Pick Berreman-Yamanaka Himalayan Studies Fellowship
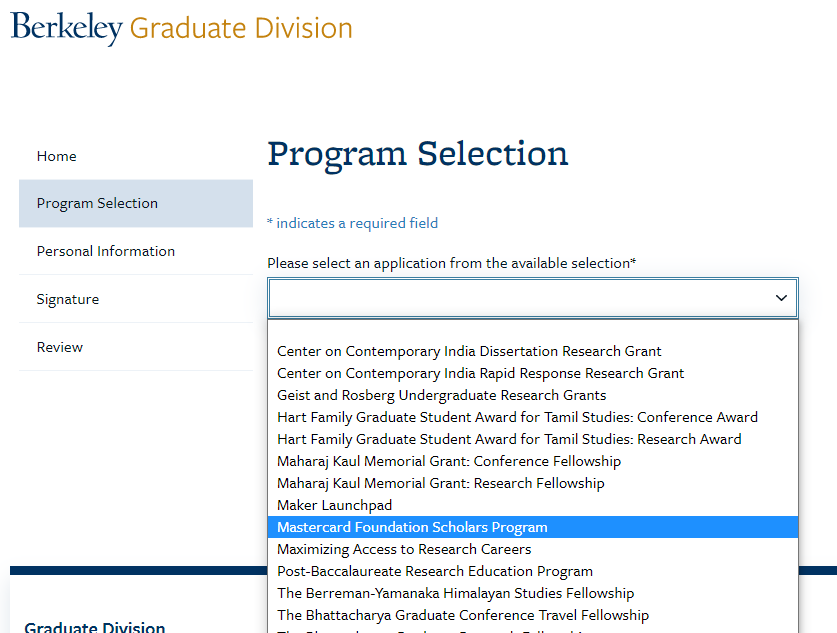Viewport: 837px width, 633px height. click(x=455, y=593)
